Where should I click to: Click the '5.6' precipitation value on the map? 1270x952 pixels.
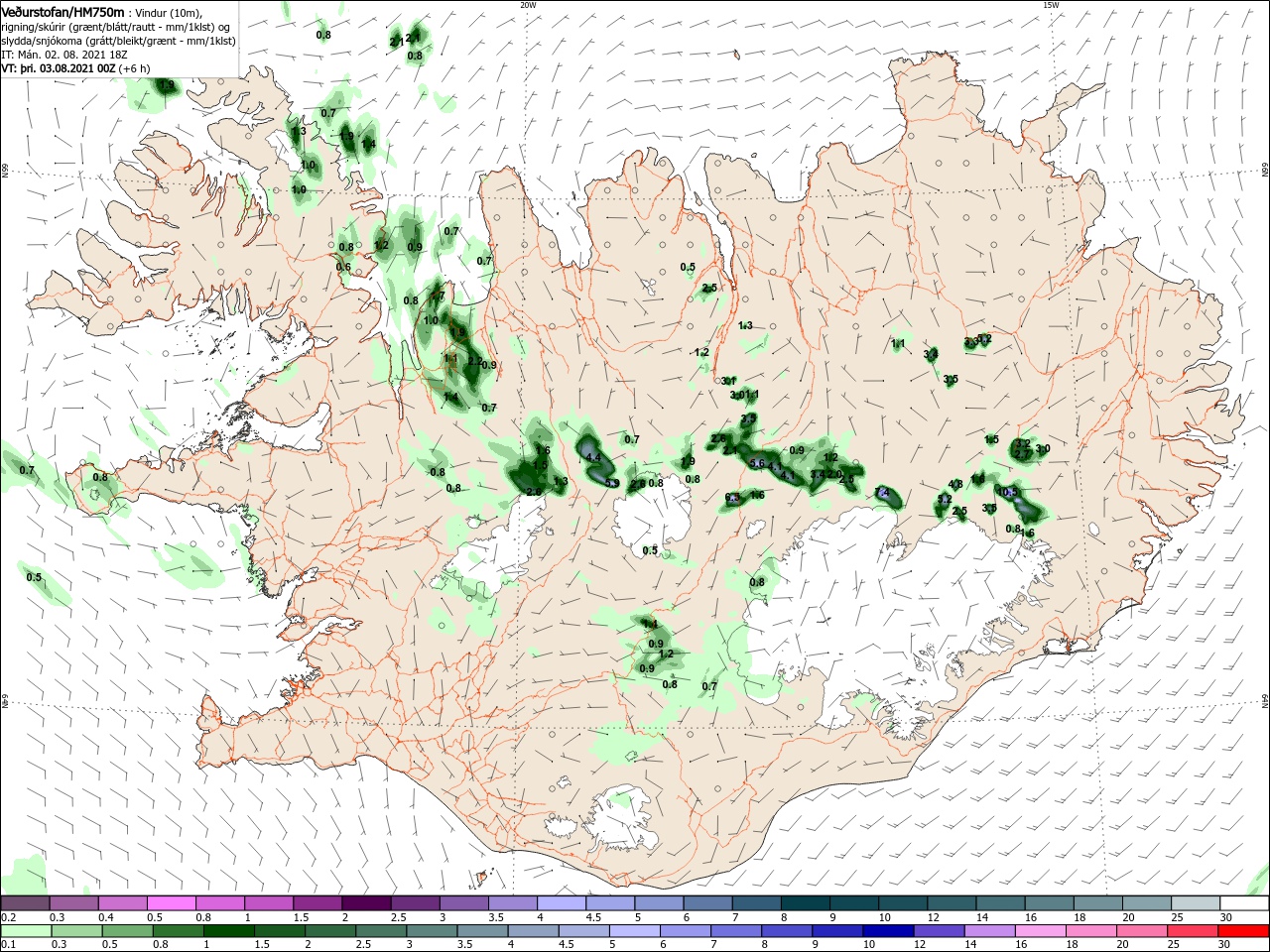click(757, 463)
